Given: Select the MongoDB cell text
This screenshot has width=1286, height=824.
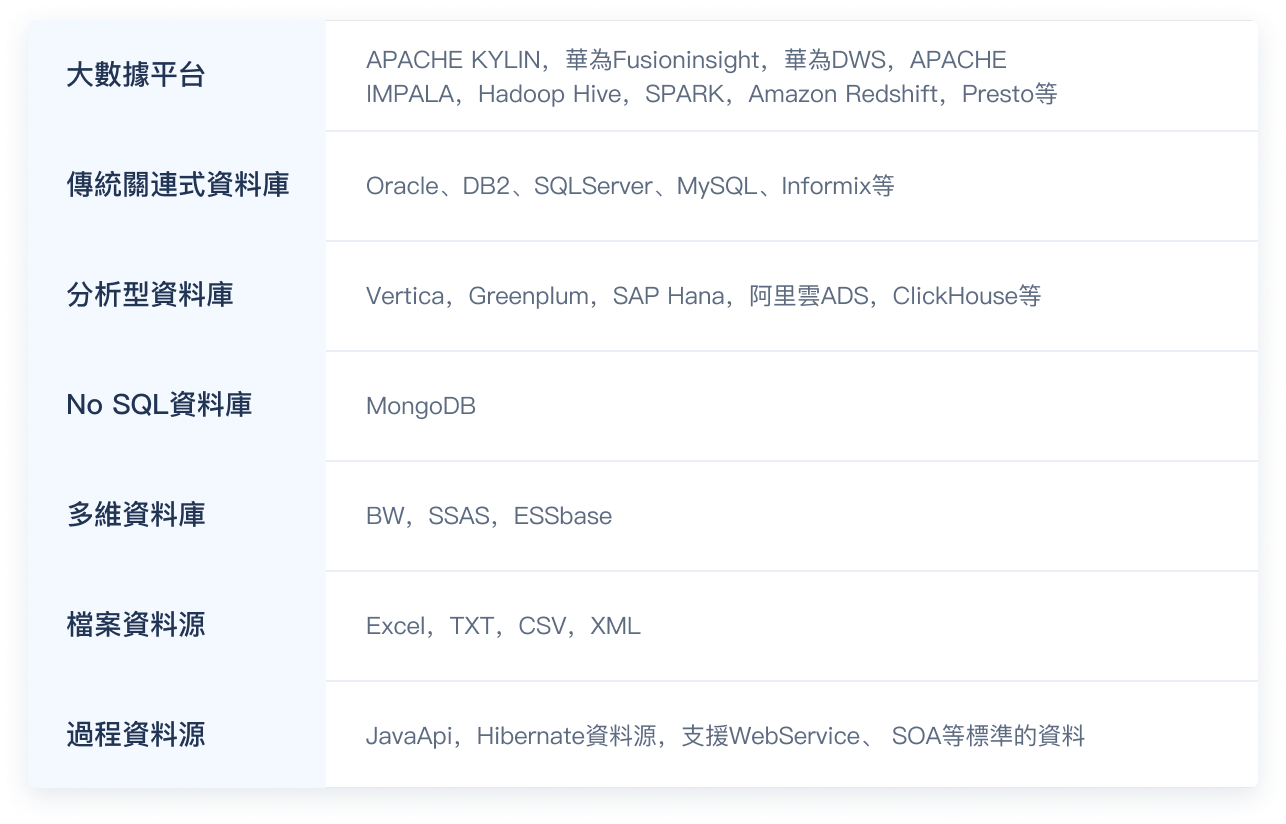Looking at the screenshot, I should [x=421, y=406].
